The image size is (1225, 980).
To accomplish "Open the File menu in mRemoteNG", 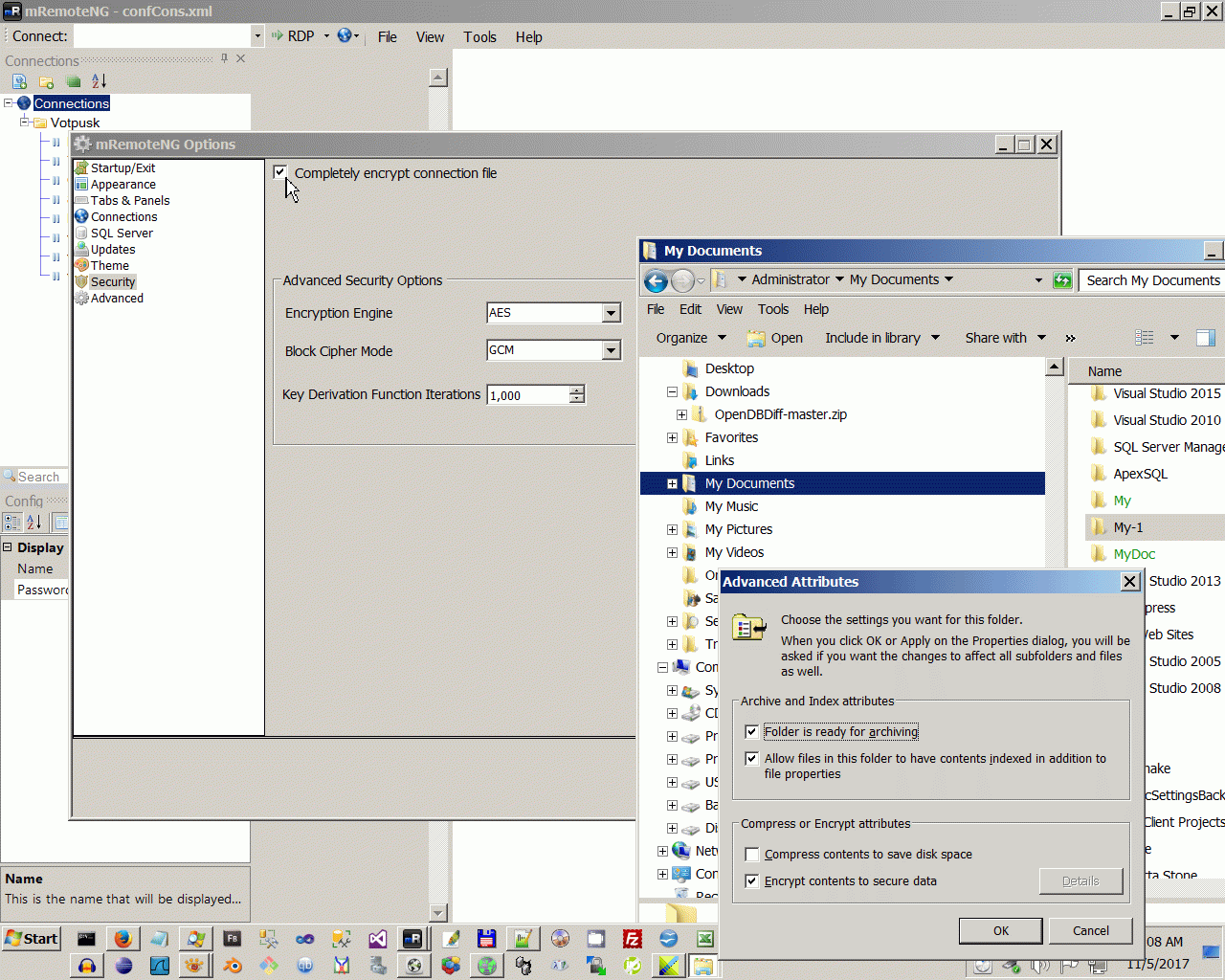I will tap(388, 36).
